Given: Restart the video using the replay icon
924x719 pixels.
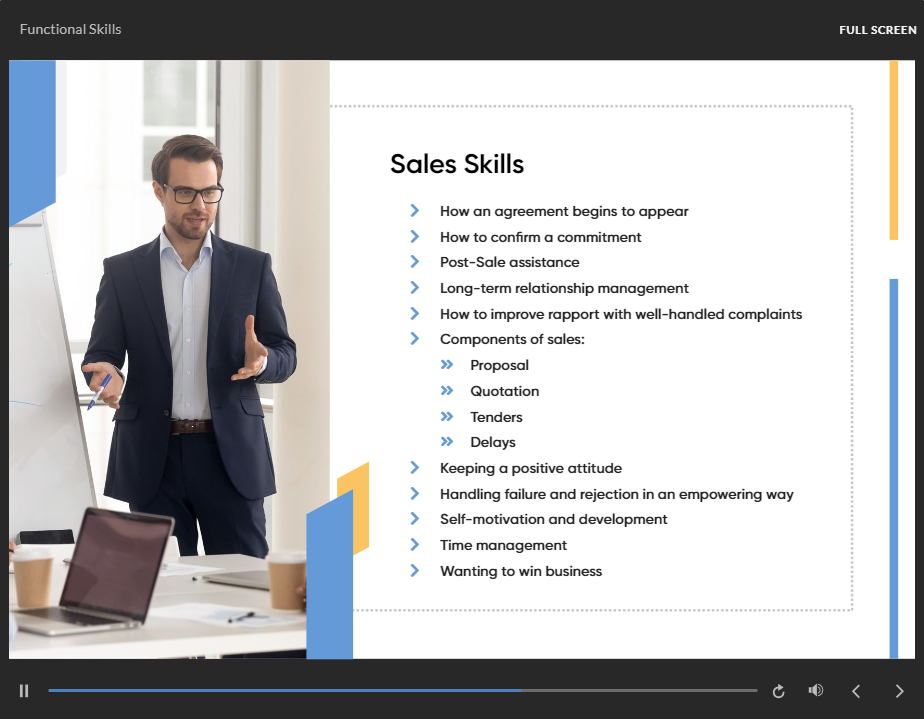Looking at the screenshot, I should (778, 690).
